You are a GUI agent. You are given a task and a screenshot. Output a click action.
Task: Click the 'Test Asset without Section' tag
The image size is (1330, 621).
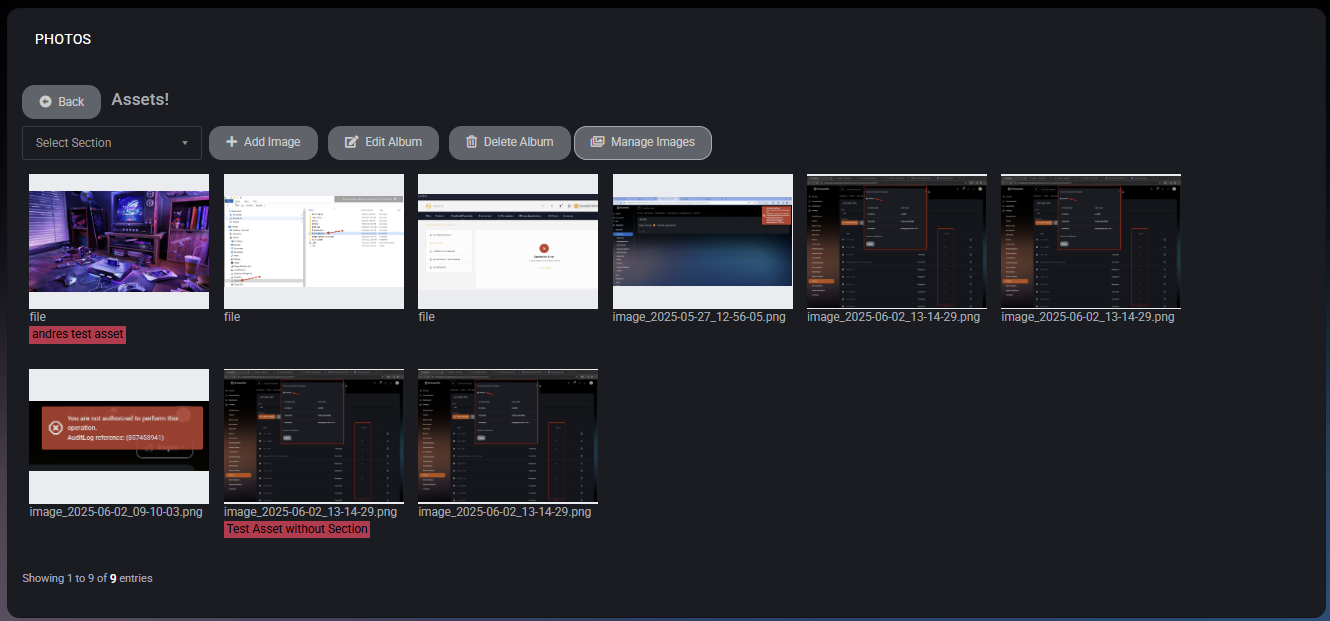297,529
